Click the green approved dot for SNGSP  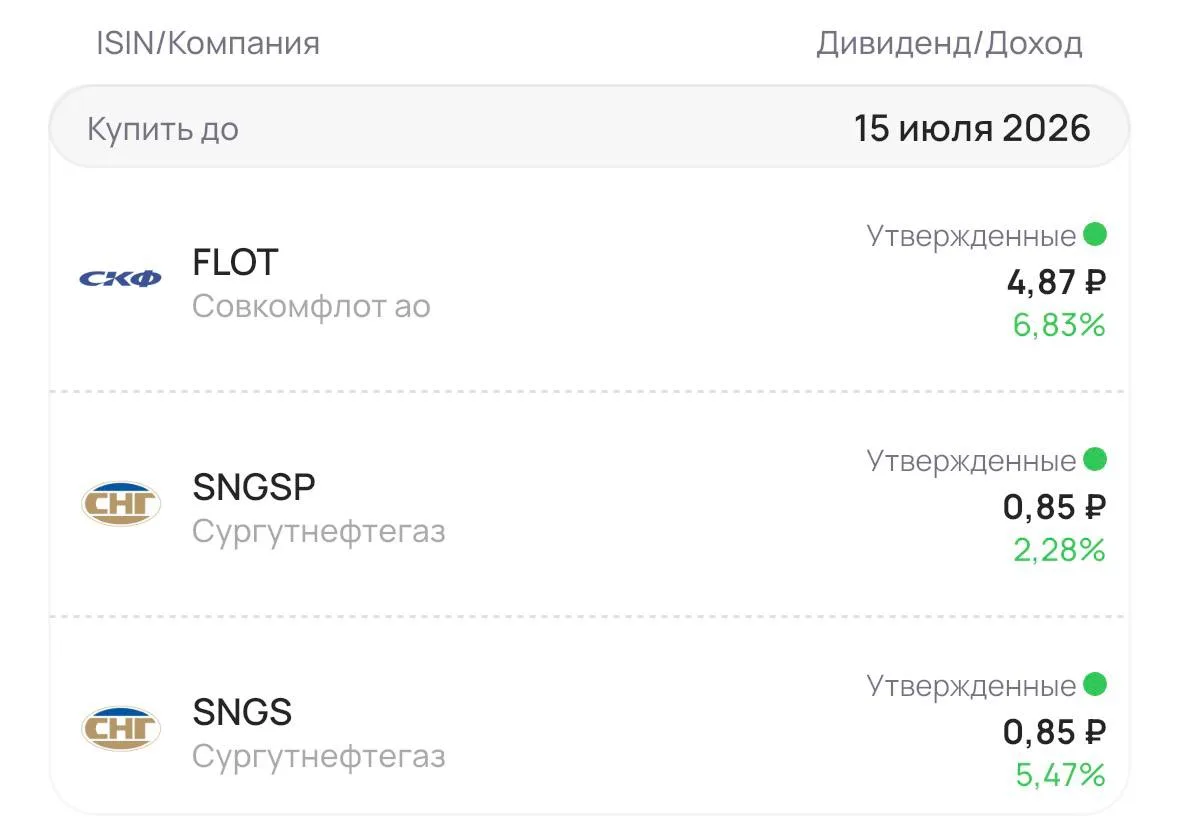[1095, 459]
